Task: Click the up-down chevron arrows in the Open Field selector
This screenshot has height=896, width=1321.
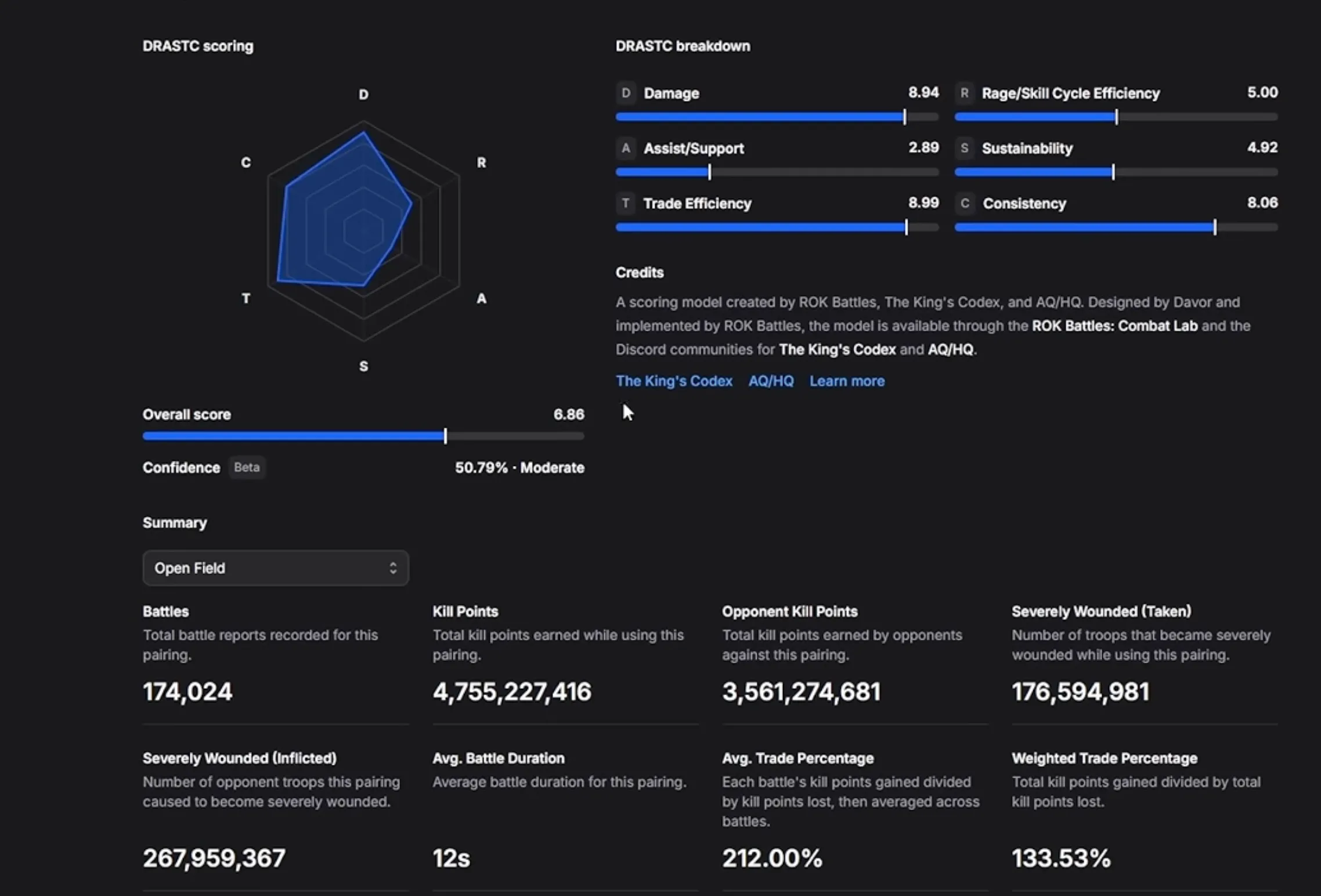Action: [x=393, y=568]
